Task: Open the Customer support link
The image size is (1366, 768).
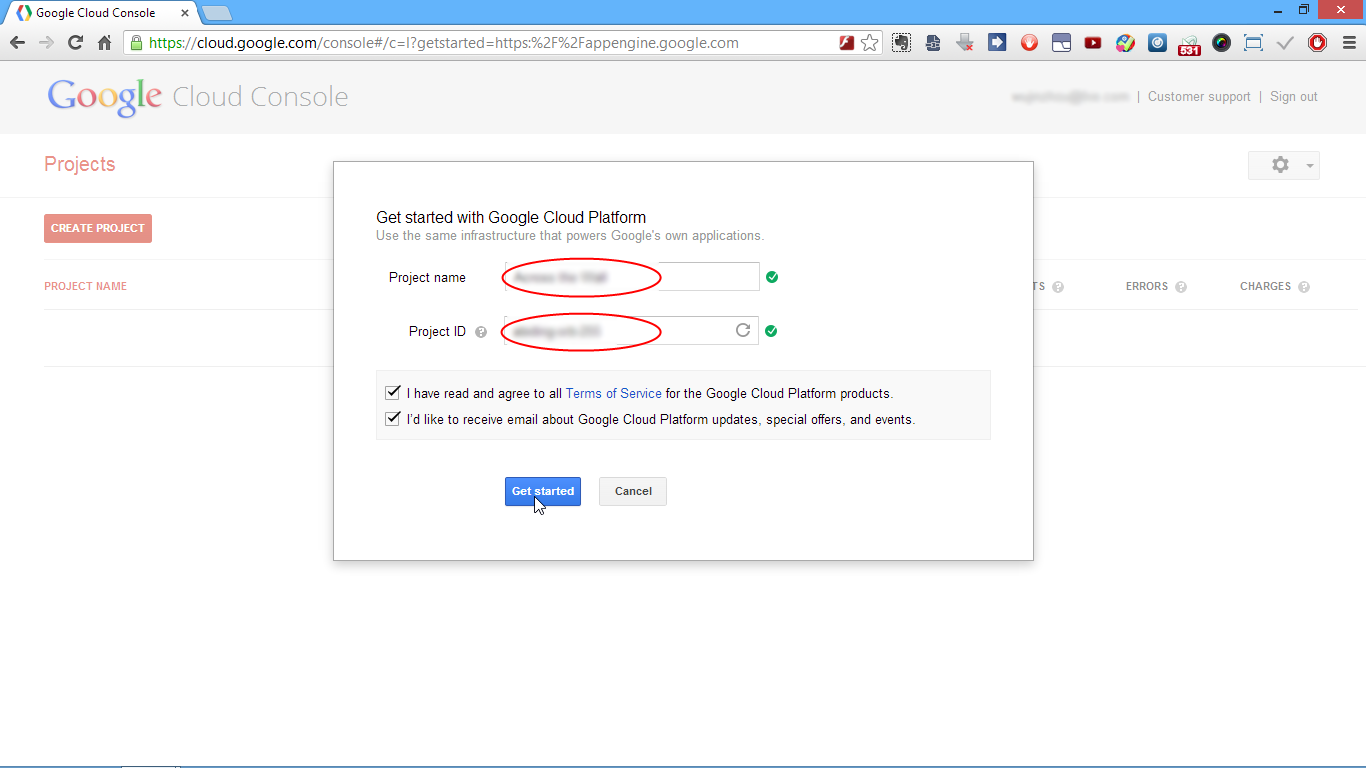Action: (x=1199, y=97)
